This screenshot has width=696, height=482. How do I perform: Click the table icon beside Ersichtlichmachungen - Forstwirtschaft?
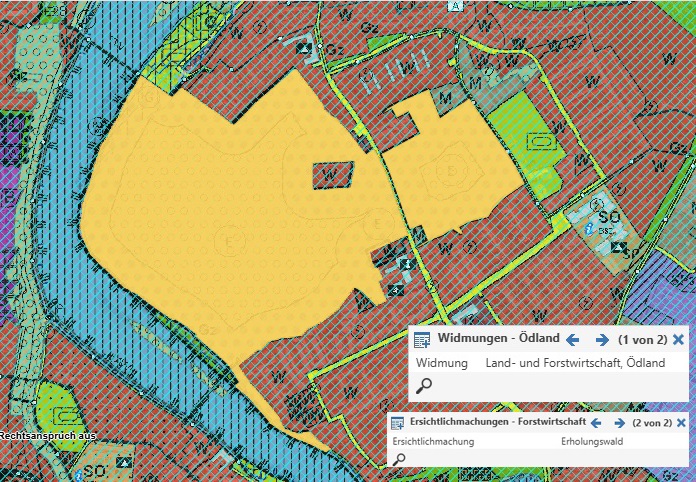coord(397,423)
